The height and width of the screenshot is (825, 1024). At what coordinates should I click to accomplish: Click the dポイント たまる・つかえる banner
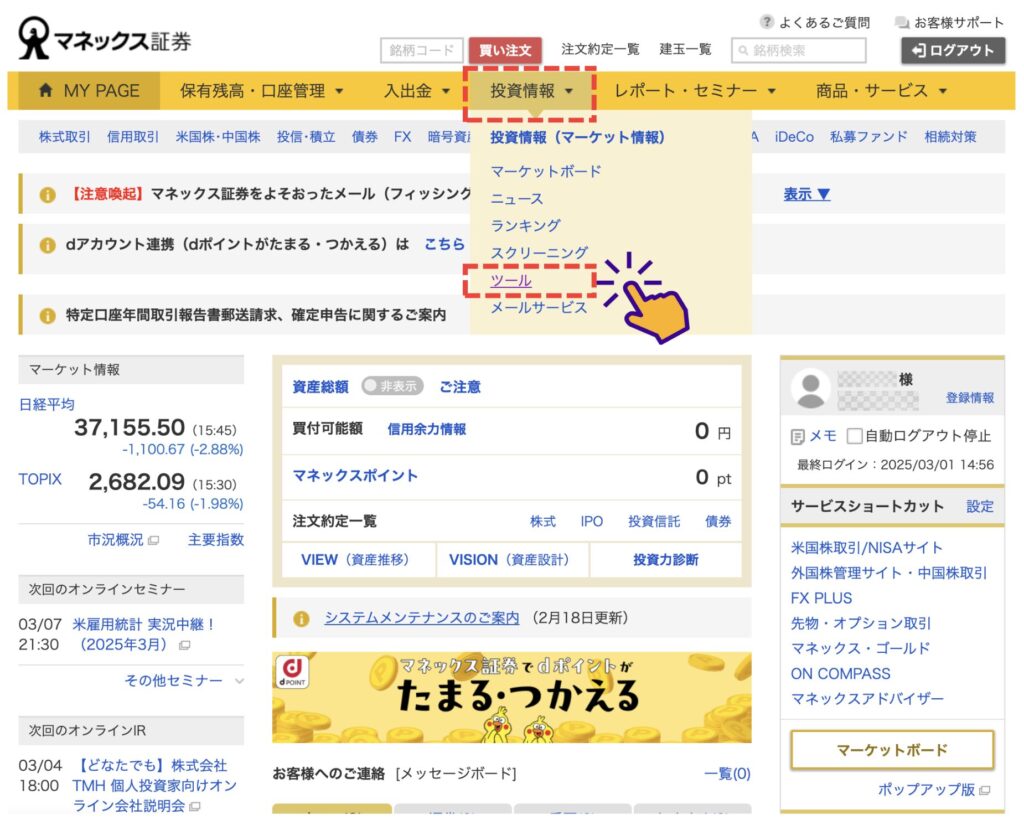click(x=511, y=698)
